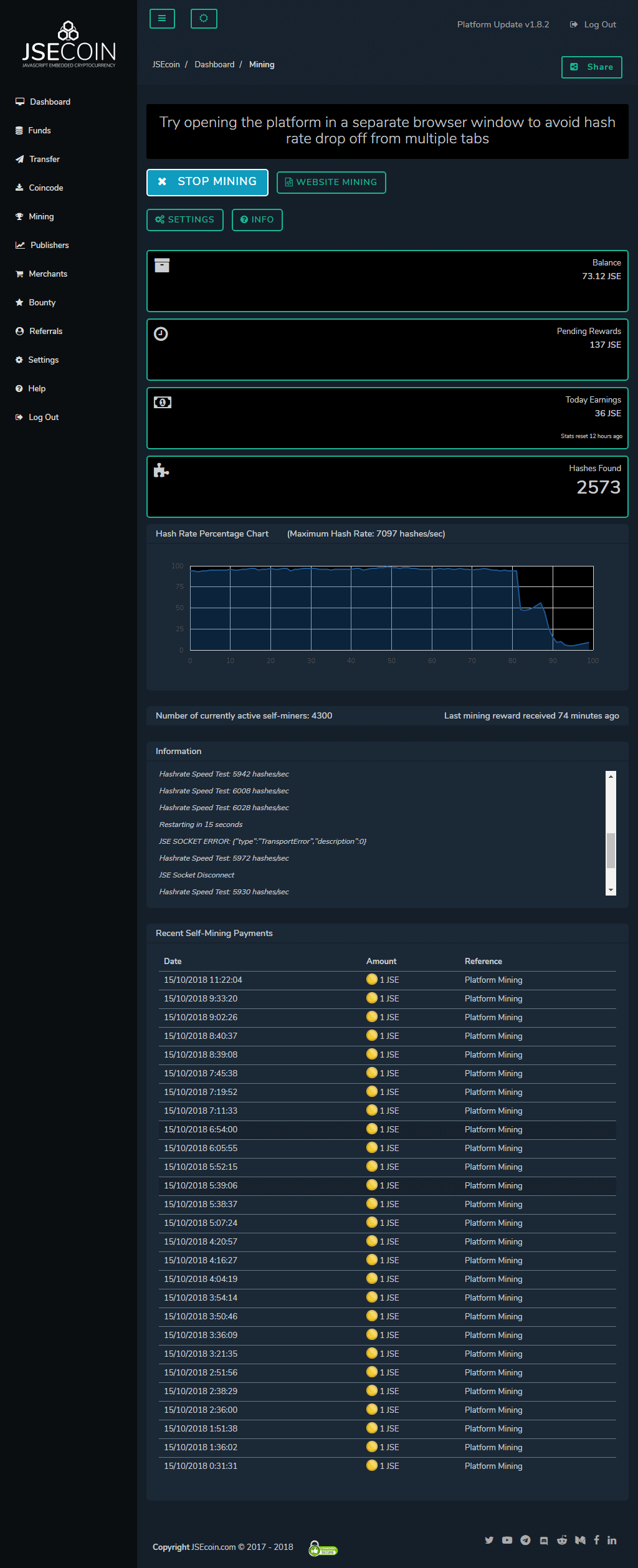Click the clock icon in Pending Rewards card

coord(161,334)
